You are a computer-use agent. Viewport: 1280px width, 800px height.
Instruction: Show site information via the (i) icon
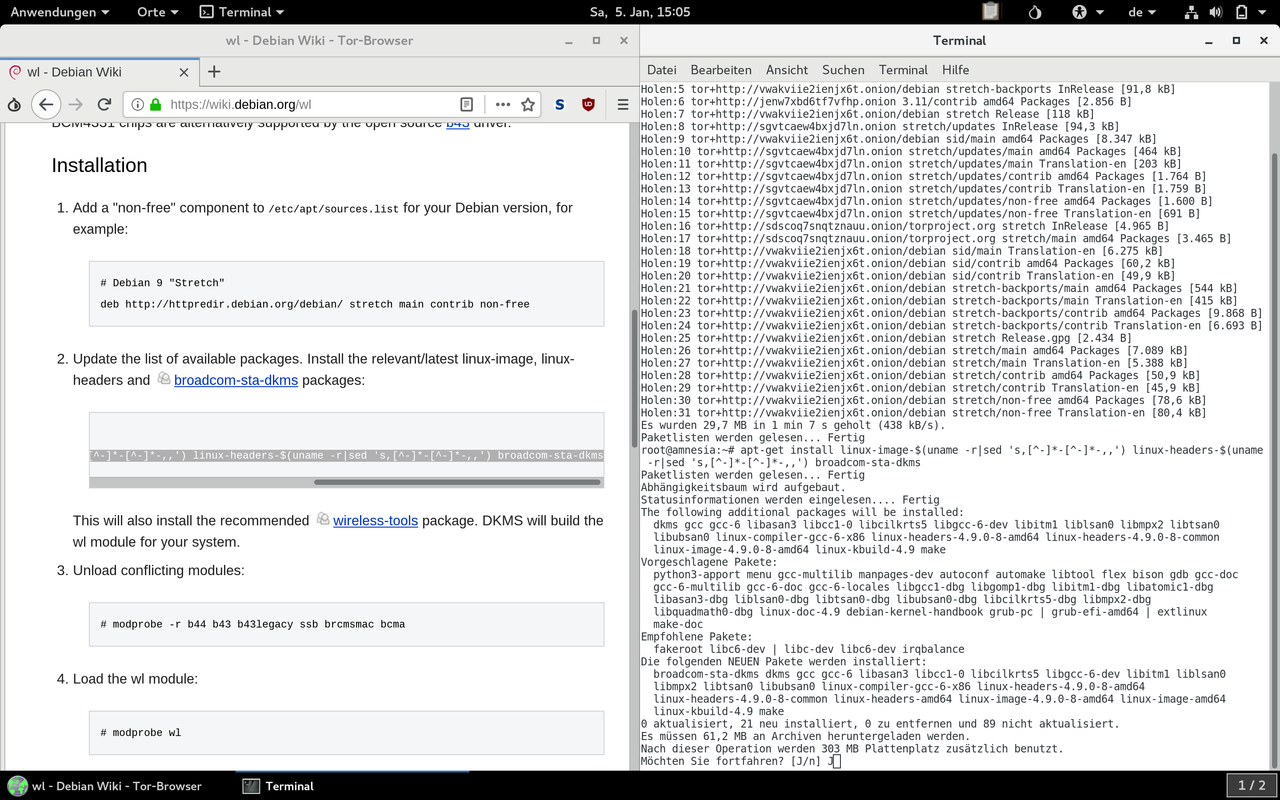coord(138,104)
